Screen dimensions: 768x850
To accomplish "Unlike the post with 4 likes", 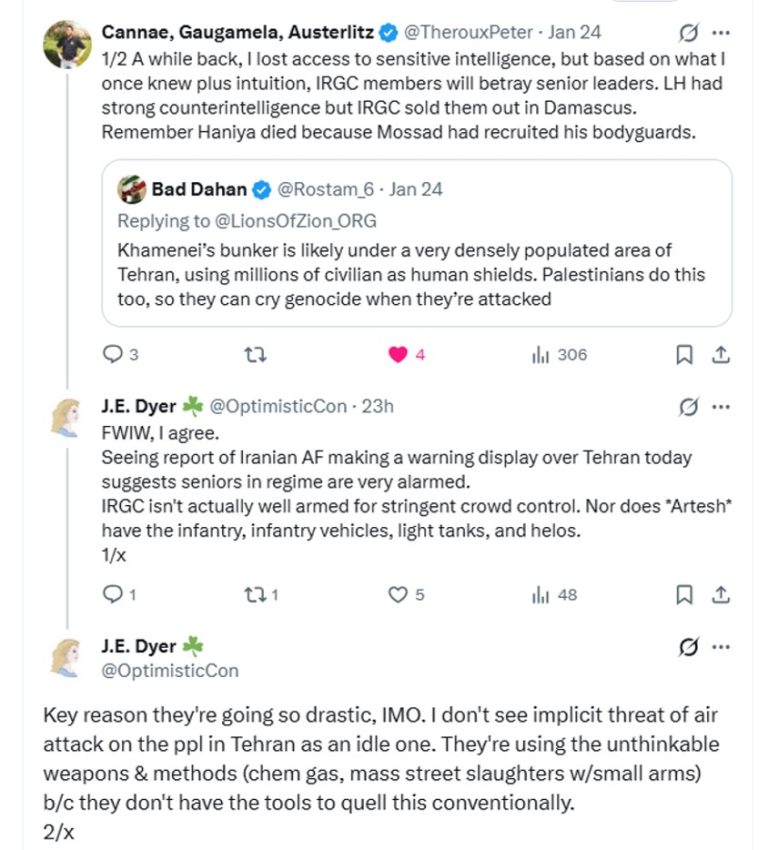I will (398, 354).
